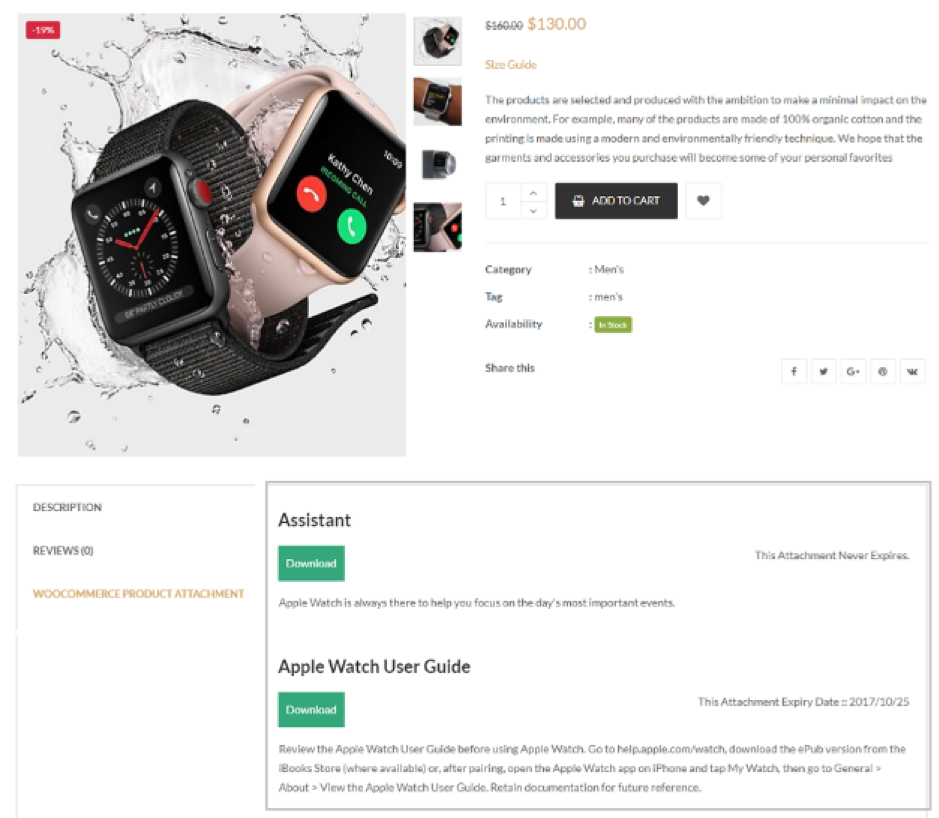Click the -19% discount badge

click(43, 30)
